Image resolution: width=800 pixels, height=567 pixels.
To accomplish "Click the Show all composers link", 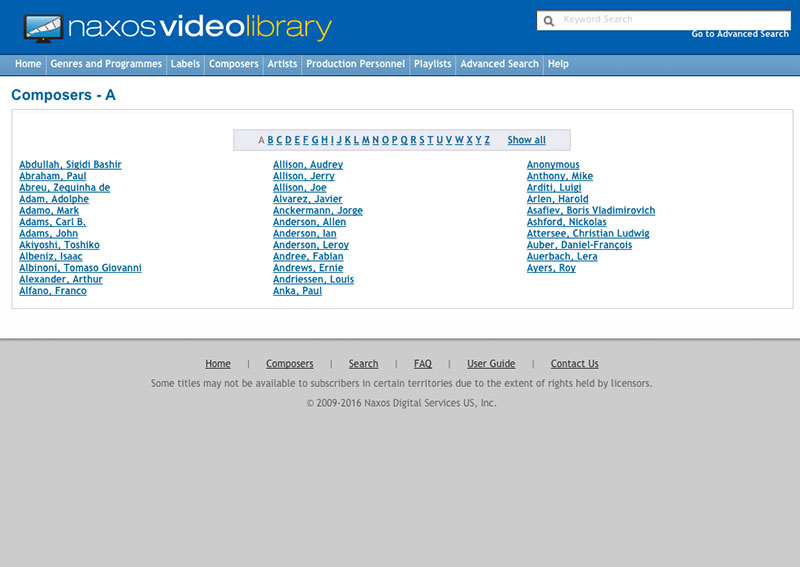I will (526, 140).
